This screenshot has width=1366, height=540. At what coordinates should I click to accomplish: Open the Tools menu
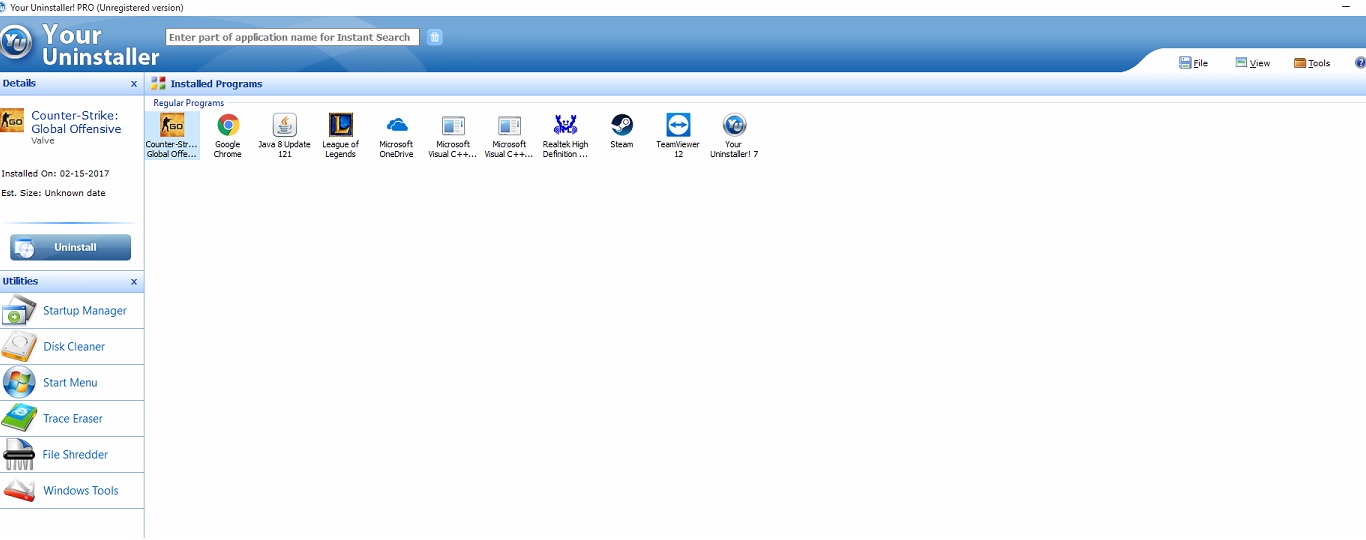[x=1312, y=63]
